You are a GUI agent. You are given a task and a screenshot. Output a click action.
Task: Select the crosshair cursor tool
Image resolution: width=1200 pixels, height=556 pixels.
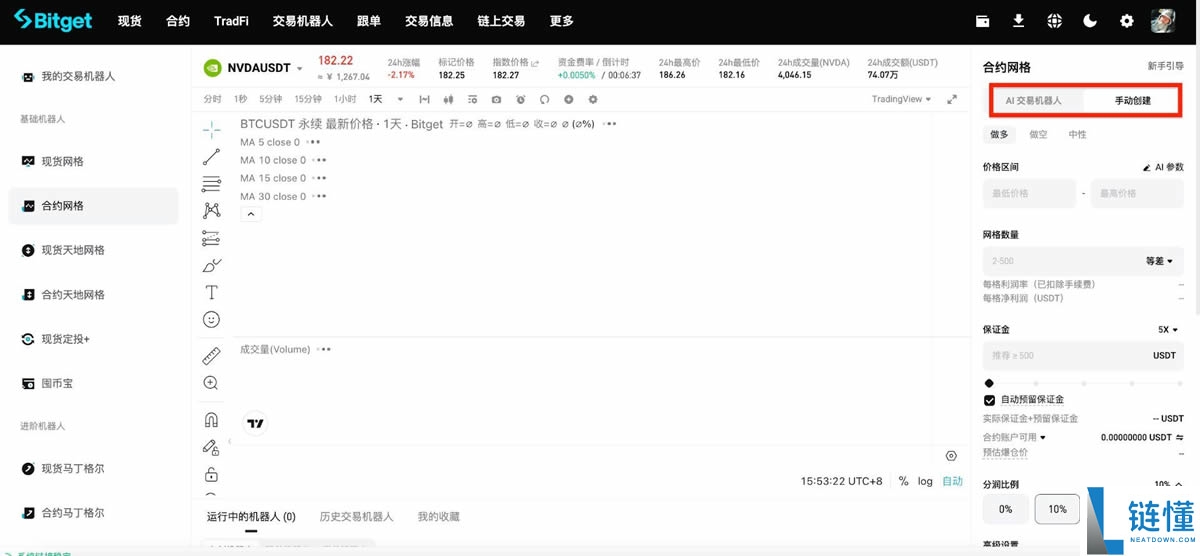pos(211,130)
